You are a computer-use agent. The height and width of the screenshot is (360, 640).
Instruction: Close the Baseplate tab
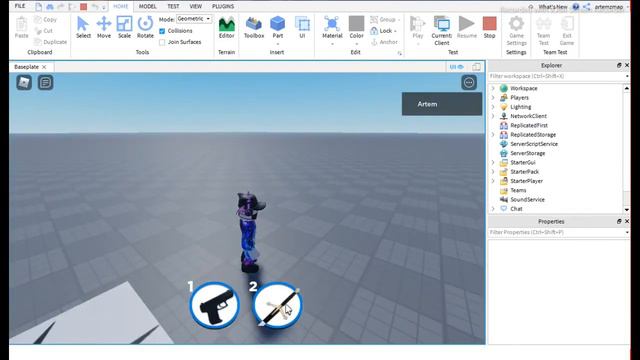44,67
